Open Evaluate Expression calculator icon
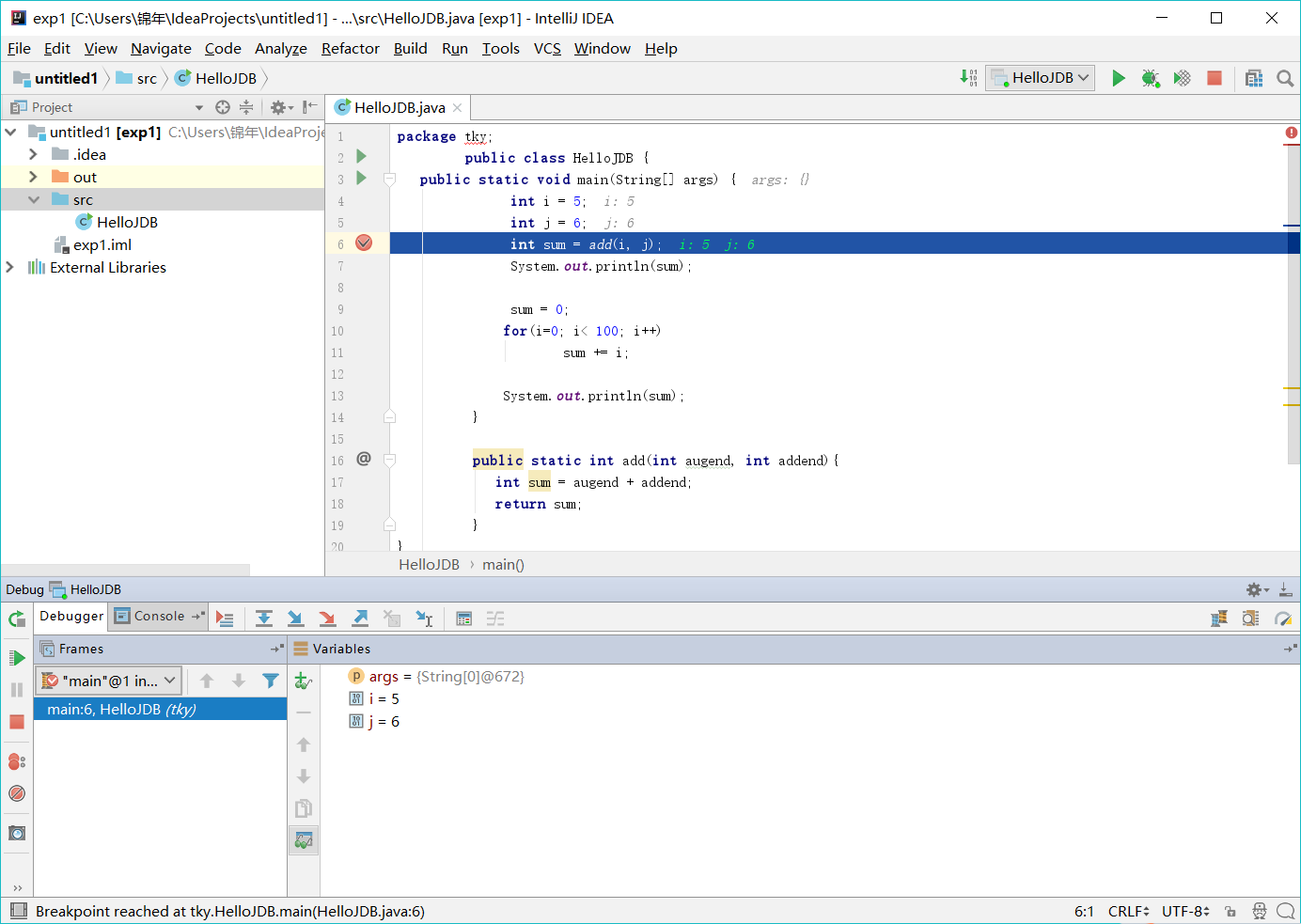The height and width of the screenshot is (924, 1301). click(x=463, y=619)
